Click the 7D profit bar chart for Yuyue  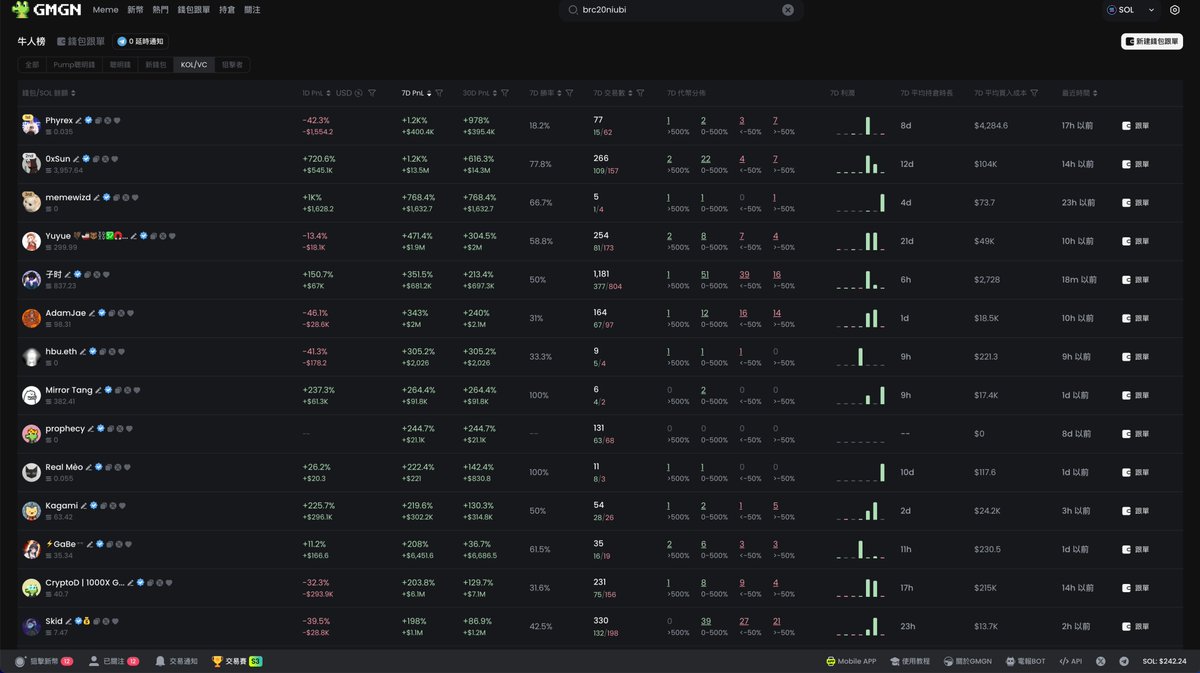coord(861,241)
